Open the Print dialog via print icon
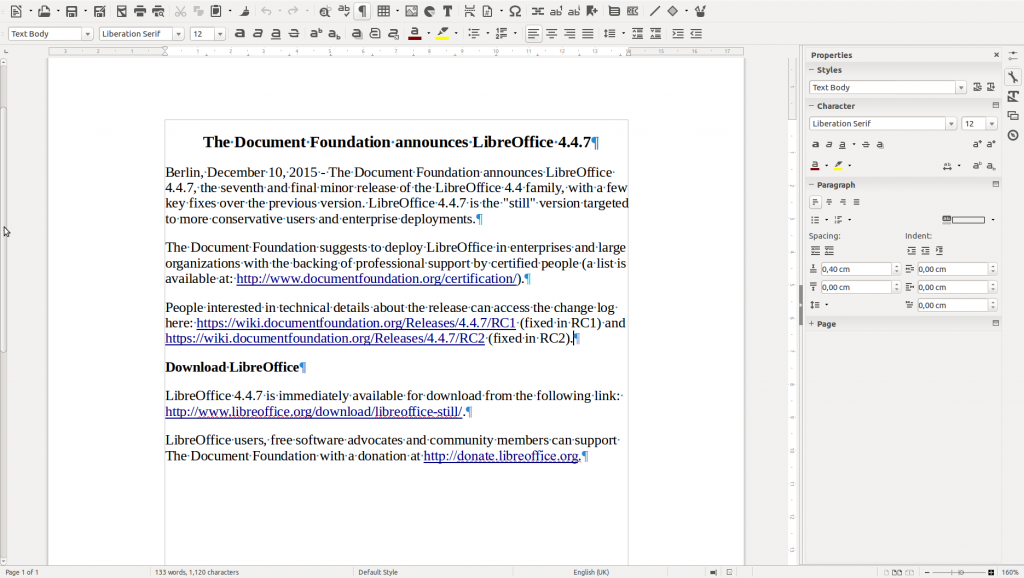 coord(140,11)
